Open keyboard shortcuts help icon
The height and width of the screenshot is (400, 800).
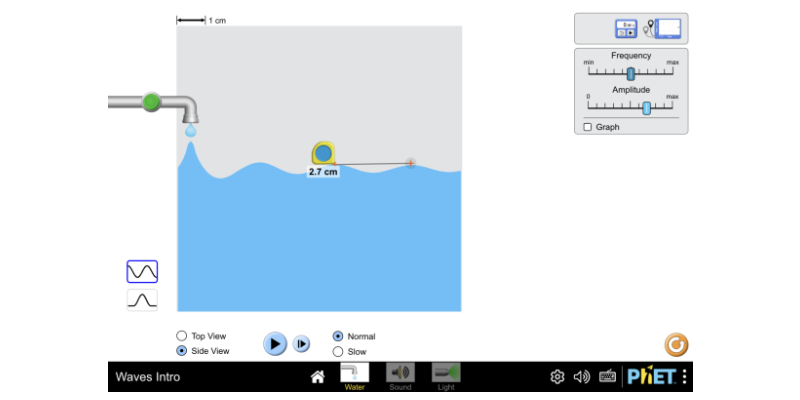click(608, 377)
